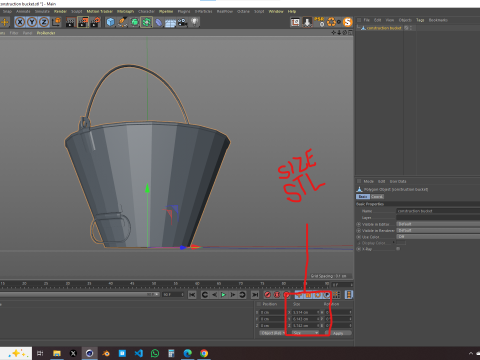Open the Window menu
The image size is (480, 360).
pyautogui.click(x=276, y=11)
